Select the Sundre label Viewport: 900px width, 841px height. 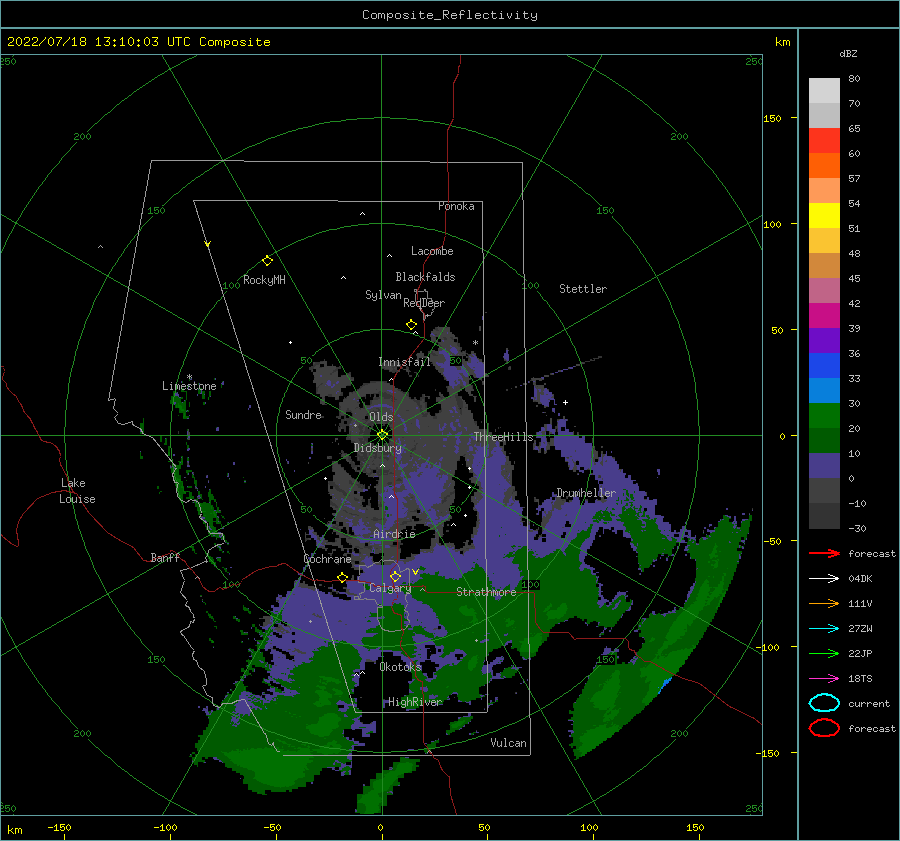[x=304, y=415]
